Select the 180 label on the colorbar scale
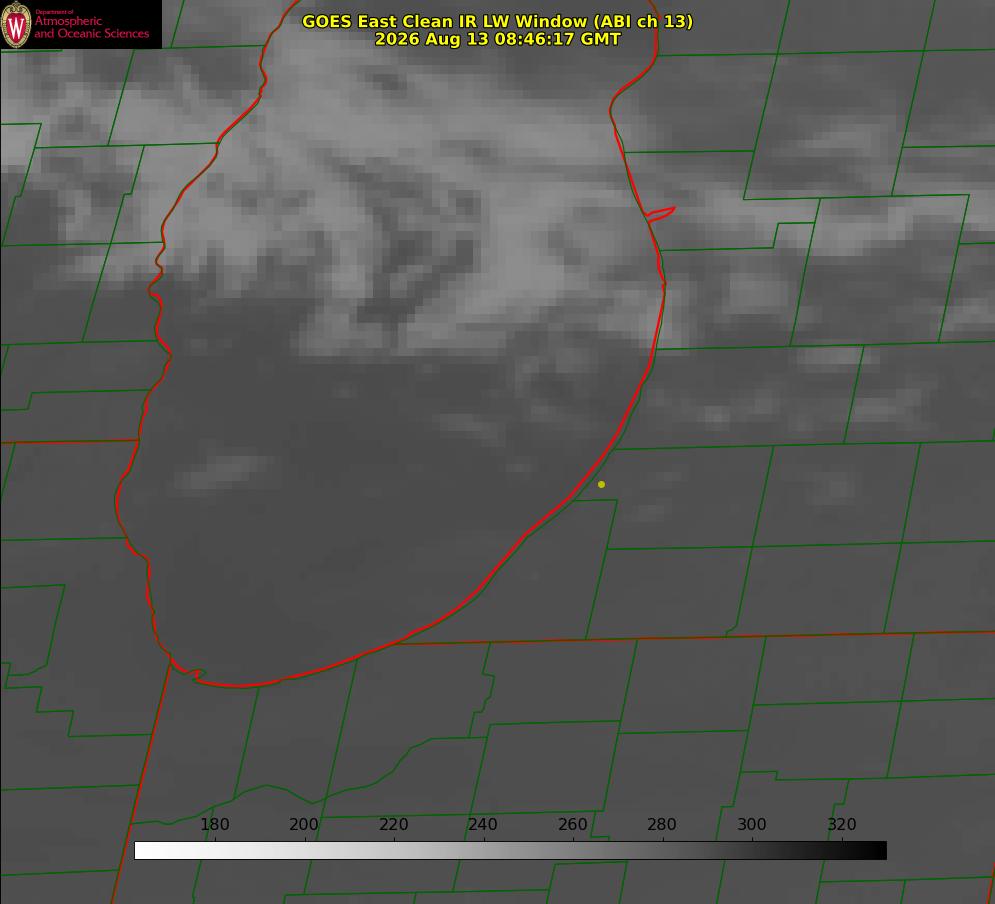The height and width of the screenshot is (904, 995). pos(214,824)
